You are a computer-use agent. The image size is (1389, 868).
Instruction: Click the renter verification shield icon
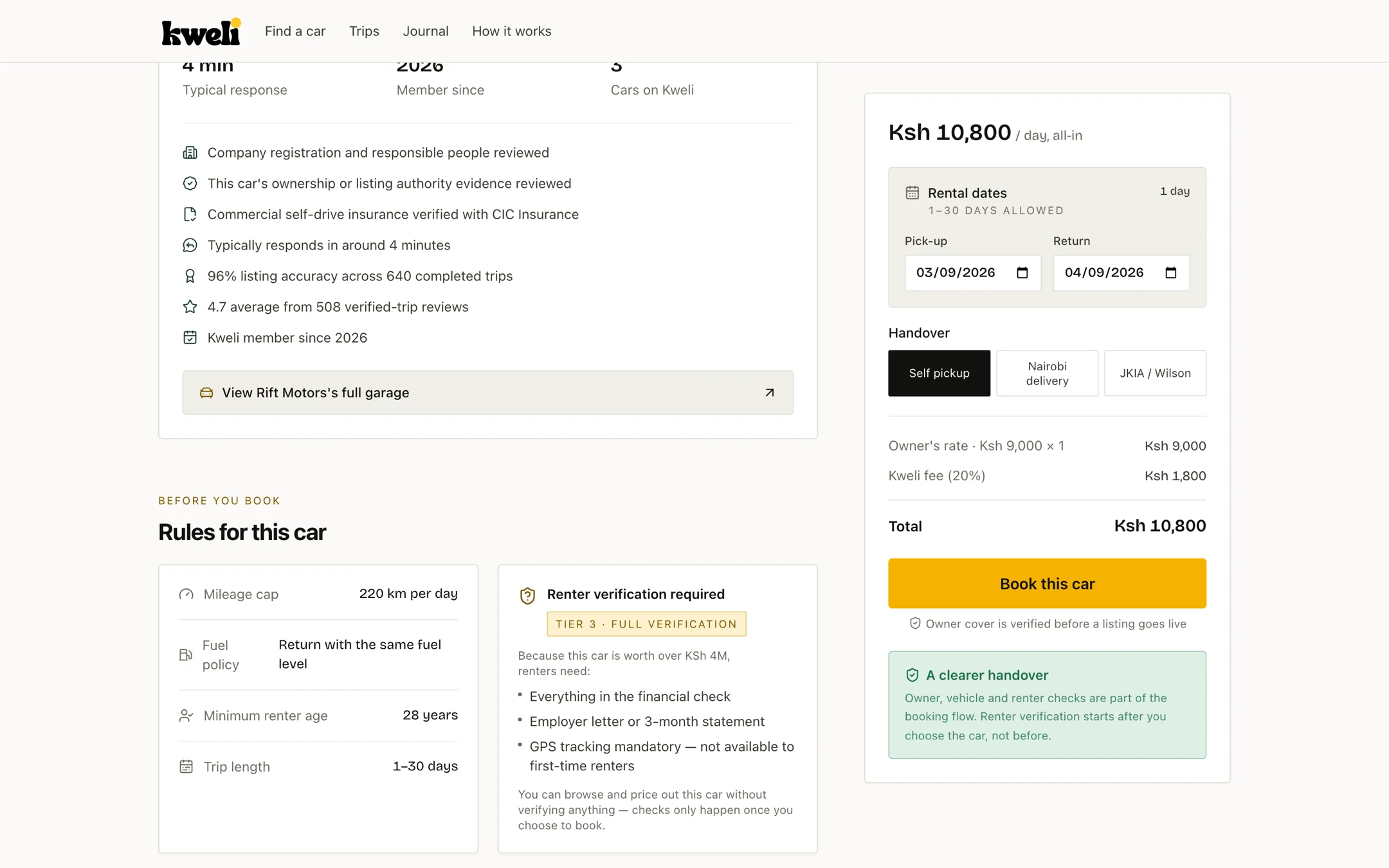527,595
